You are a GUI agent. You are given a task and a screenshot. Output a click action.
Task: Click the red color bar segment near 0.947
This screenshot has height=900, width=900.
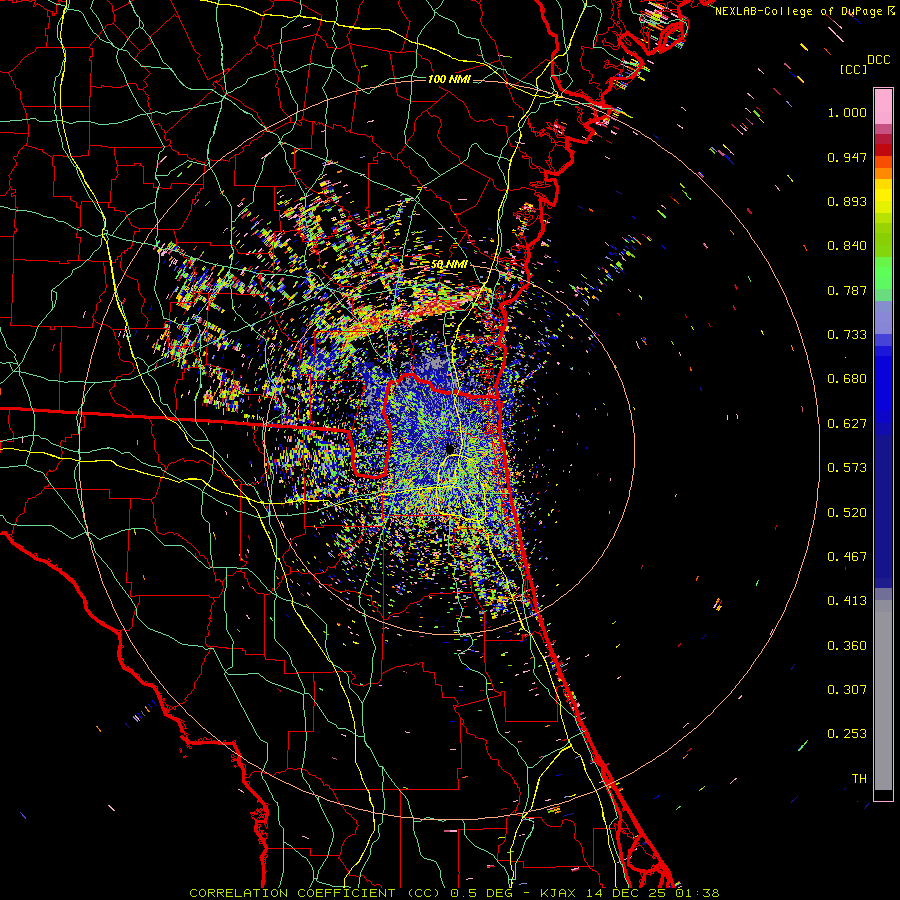point(883,150)
